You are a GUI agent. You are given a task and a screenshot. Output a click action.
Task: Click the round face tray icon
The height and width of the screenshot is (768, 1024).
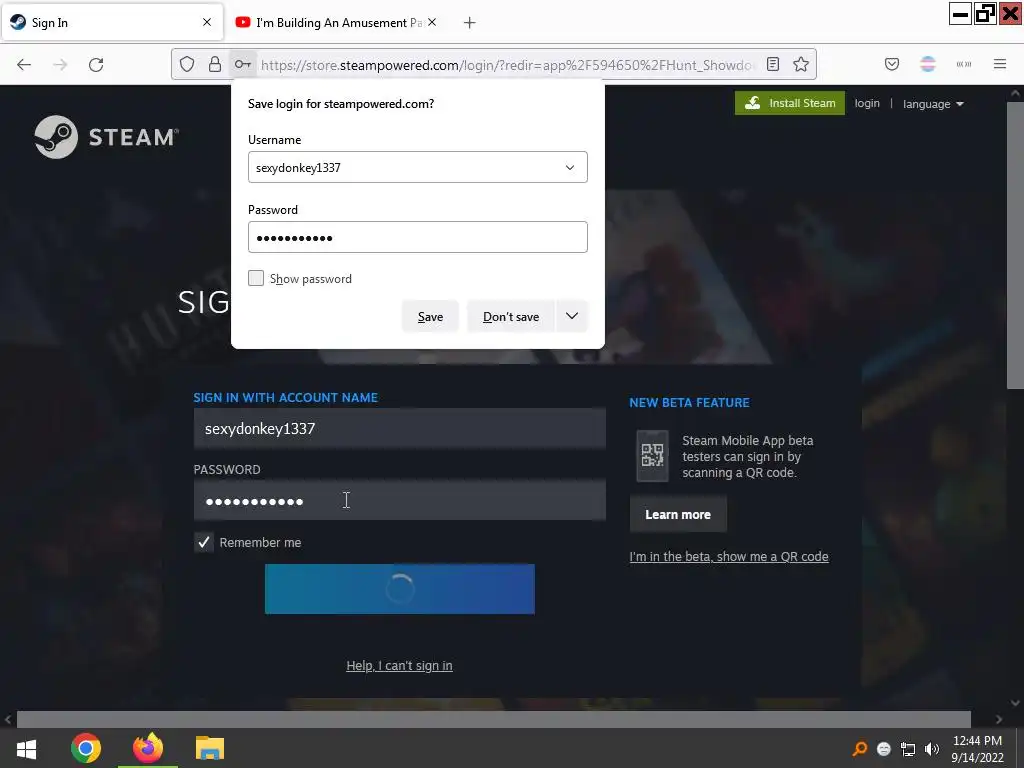884,749
